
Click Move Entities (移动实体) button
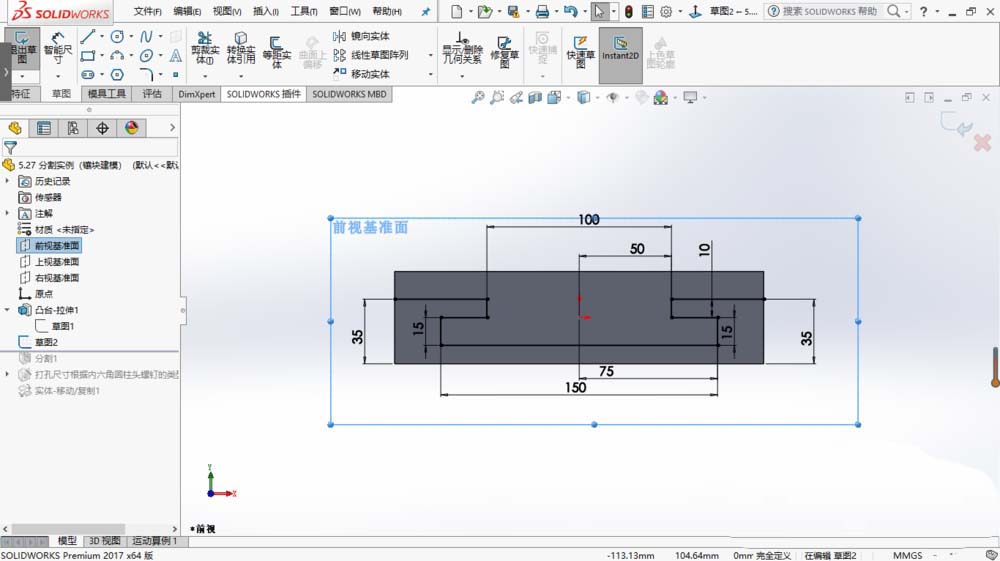(362, 74)
